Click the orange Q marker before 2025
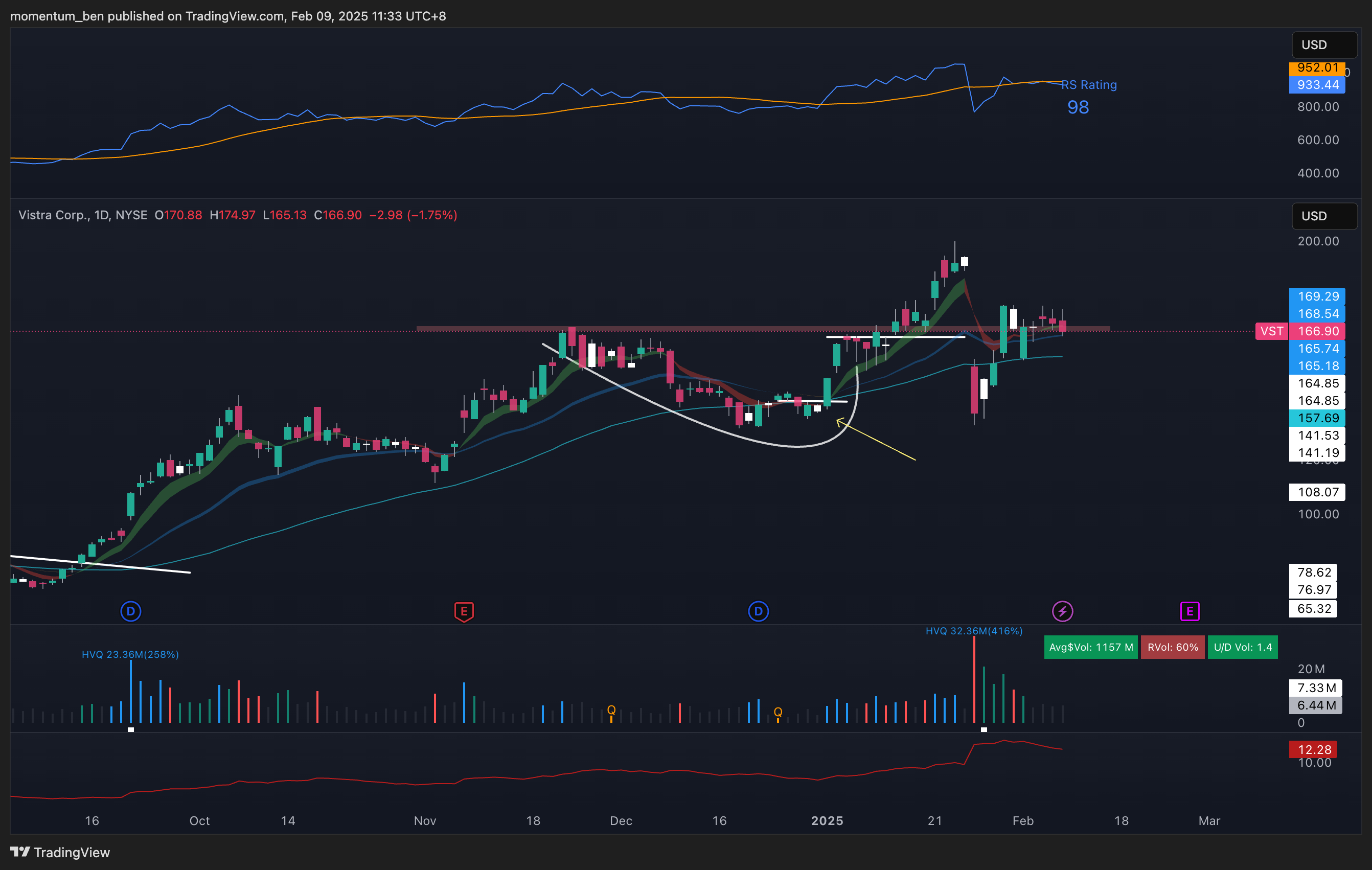Screen dimensions: 1372x870 coord(778,712)
